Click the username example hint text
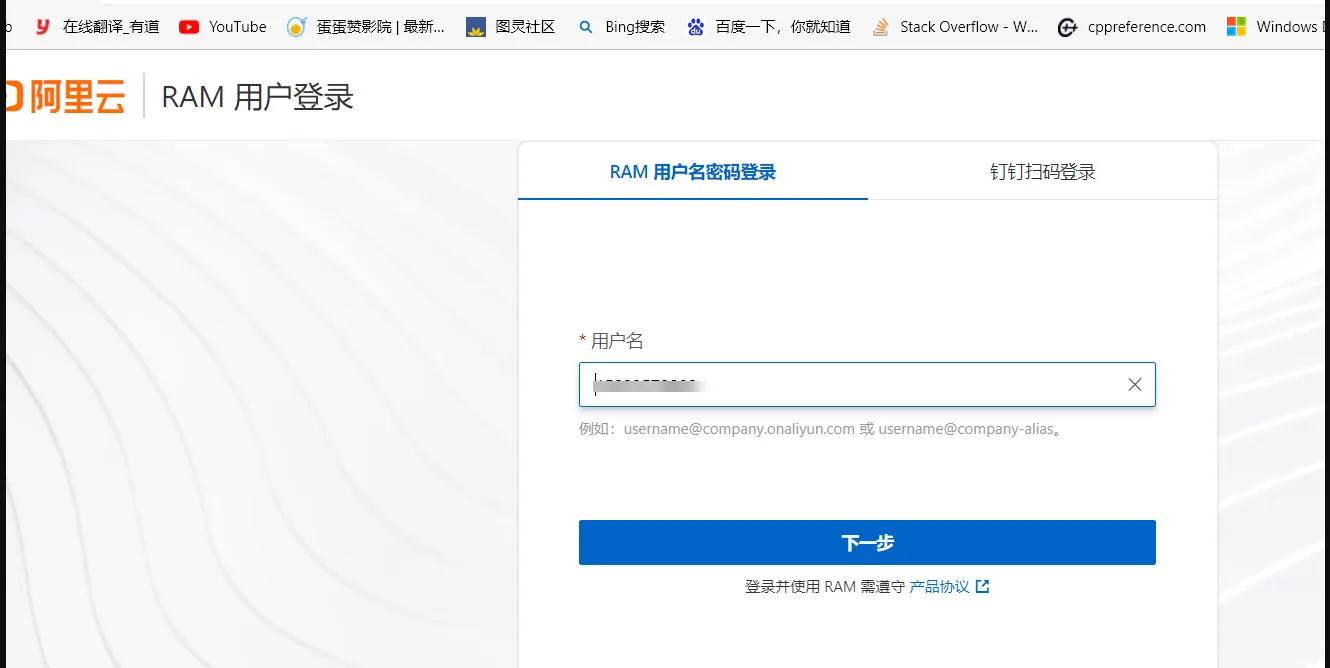Image resolution: width=1330 pixels, height=668 pixels. click(820, 429)
